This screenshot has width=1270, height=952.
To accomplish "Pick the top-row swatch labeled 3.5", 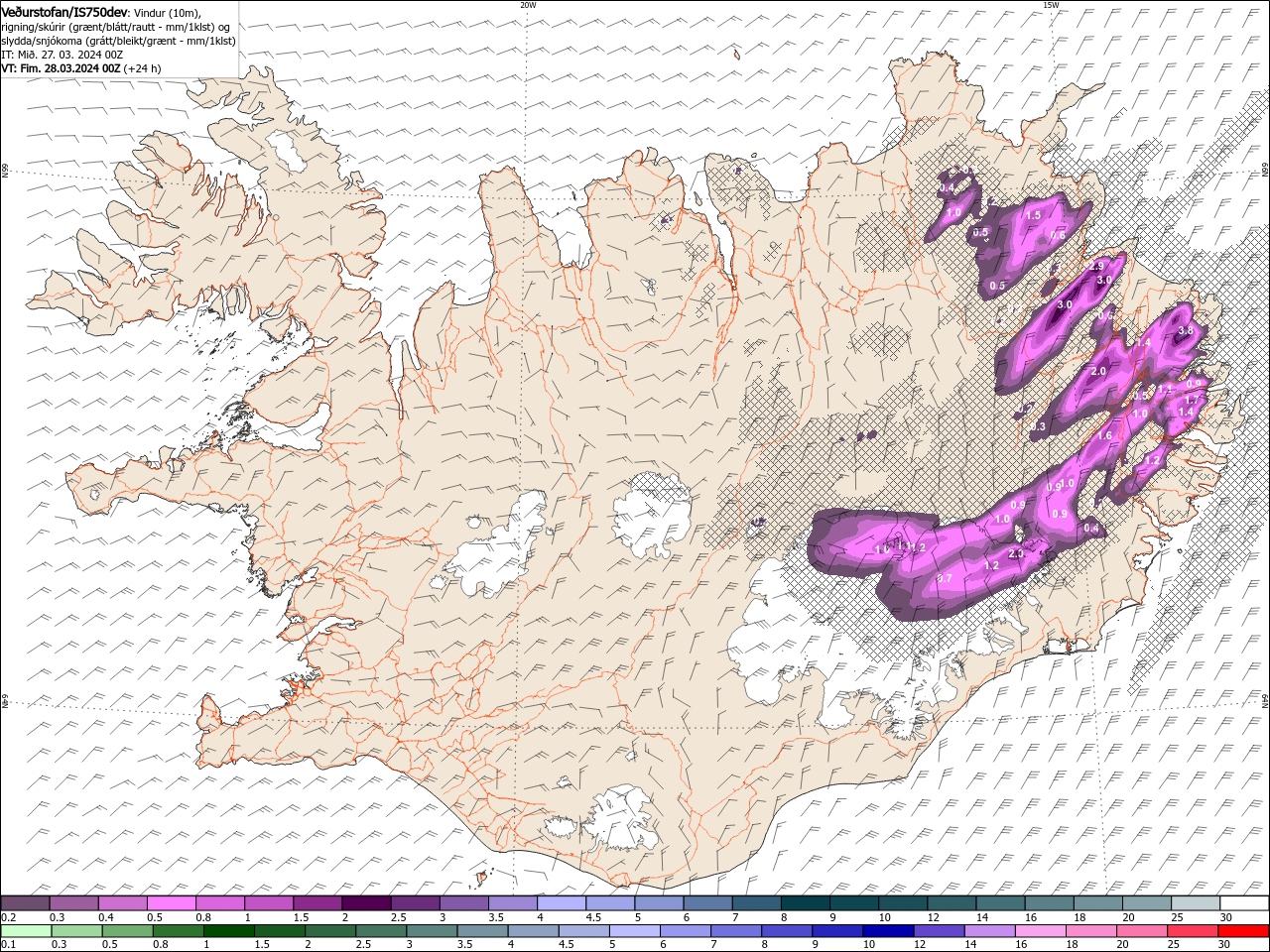I will 513,903.
